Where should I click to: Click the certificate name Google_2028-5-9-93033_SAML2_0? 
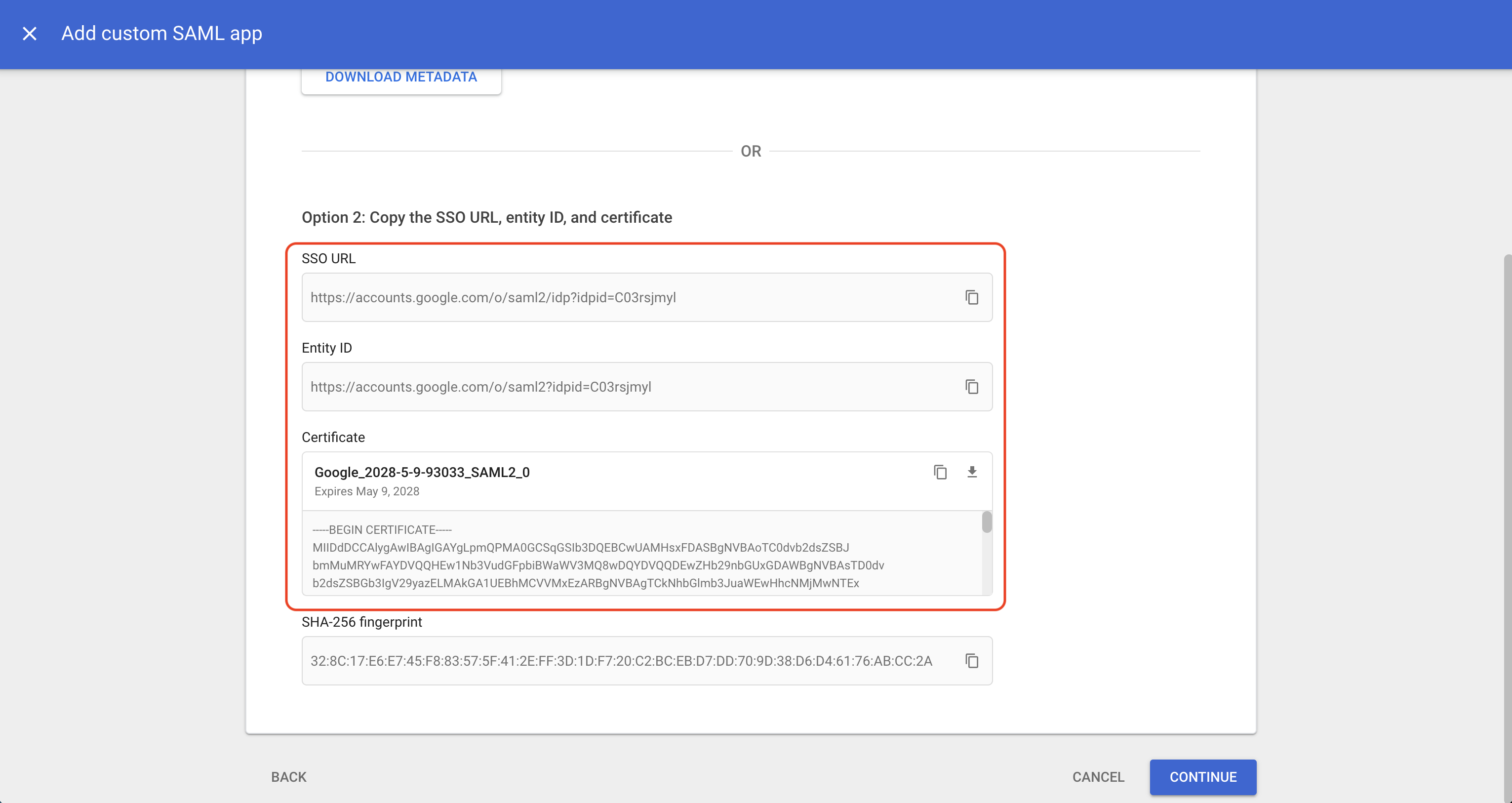pyautogui.click(x=422, y=472)
